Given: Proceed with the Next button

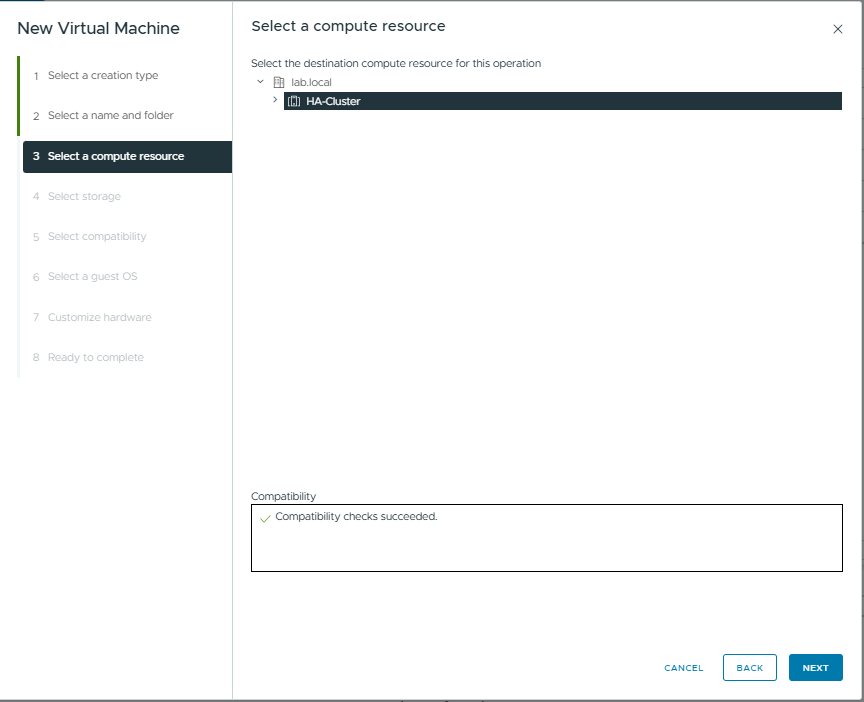Looking at the screenshot, I should [815, 668].
